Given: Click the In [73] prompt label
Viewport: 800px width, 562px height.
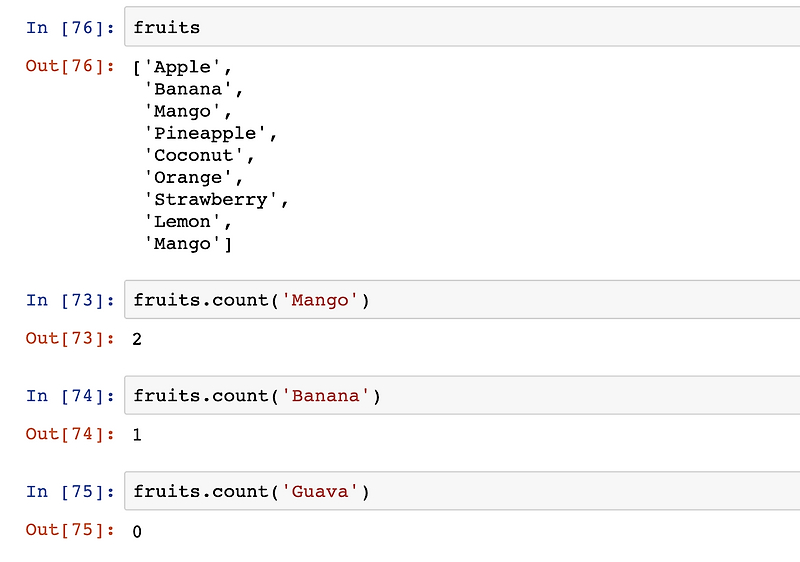Looking at the screenshot, I should click(x=70, y=300).
